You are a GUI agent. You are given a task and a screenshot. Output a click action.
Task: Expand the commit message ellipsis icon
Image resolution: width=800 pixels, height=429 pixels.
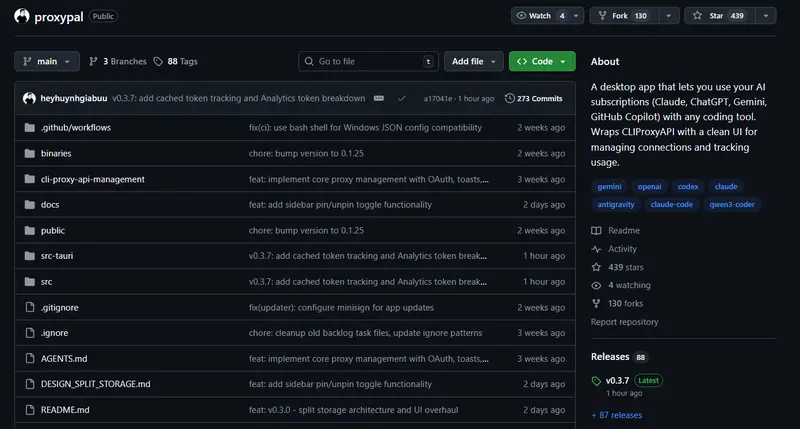pos(378,98)
